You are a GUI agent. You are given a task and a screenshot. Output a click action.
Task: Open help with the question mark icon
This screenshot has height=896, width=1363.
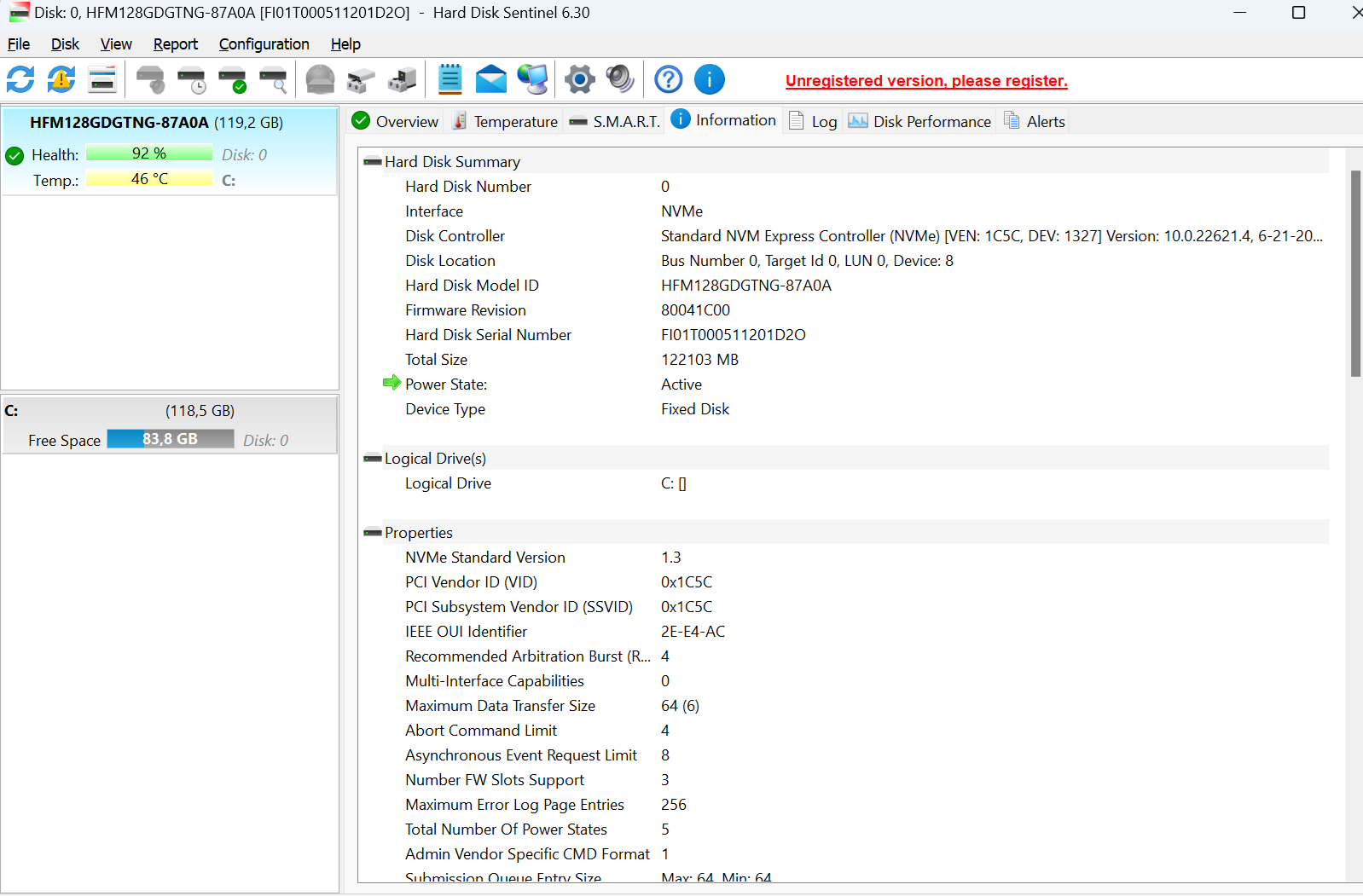pos(668,80)
